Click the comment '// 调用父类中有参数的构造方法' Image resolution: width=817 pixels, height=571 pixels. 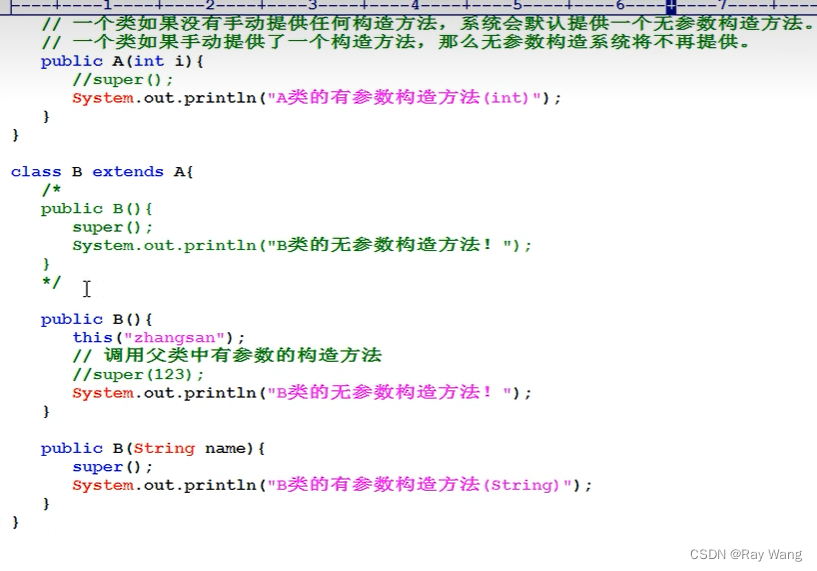227,356
